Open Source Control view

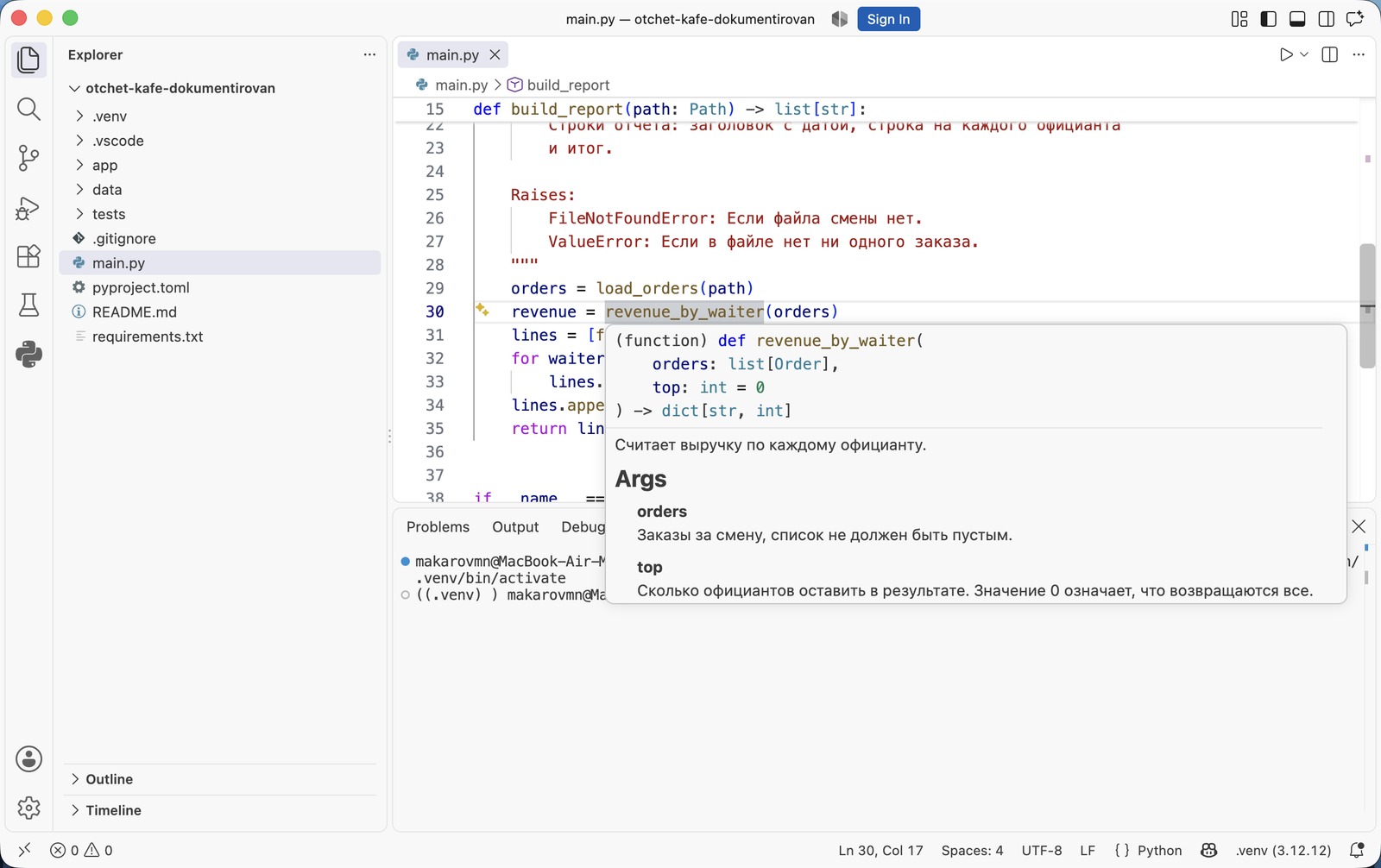[28, 158]
